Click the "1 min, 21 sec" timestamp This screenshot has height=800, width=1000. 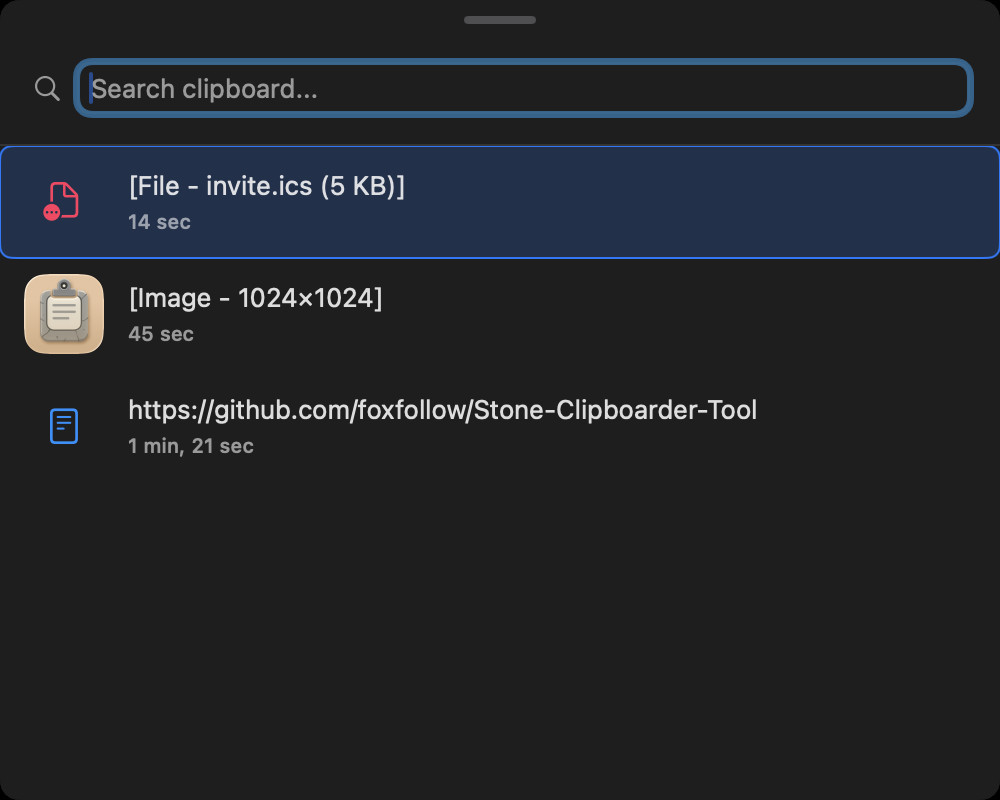point(191,446)
